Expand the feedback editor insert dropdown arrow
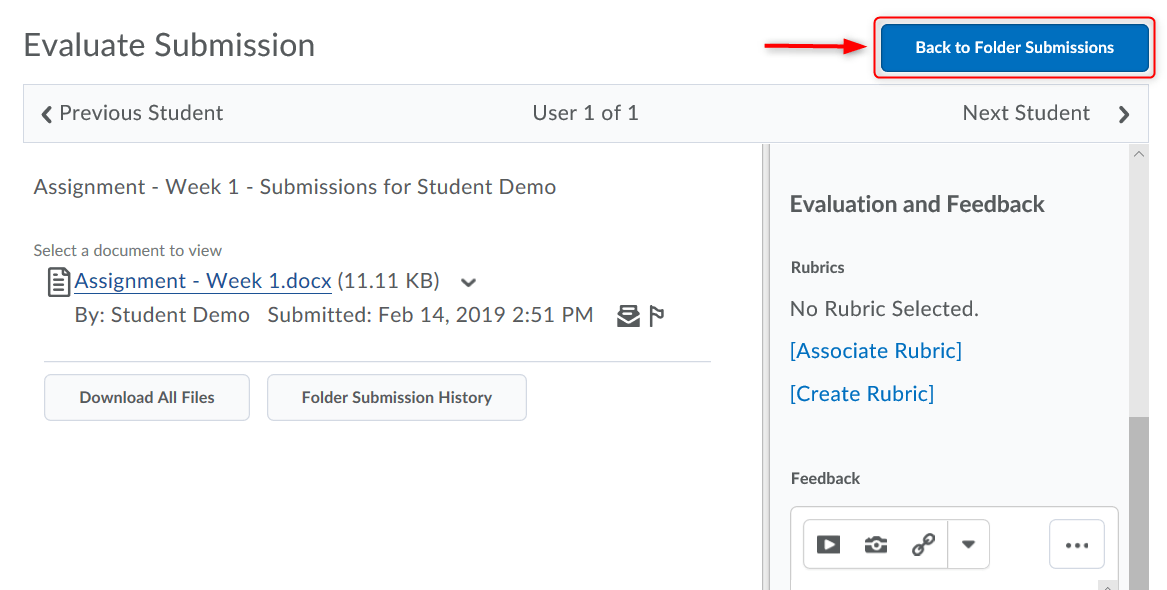 tap(968, 545)
